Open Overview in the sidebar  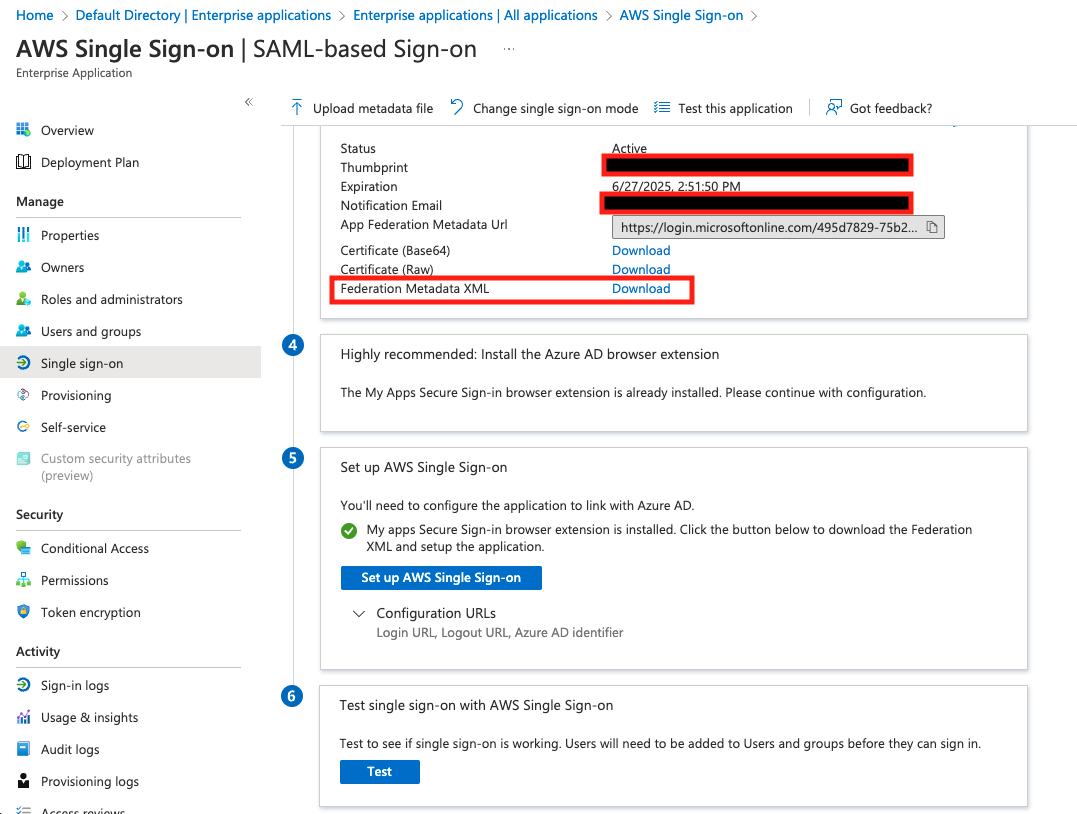67,130
